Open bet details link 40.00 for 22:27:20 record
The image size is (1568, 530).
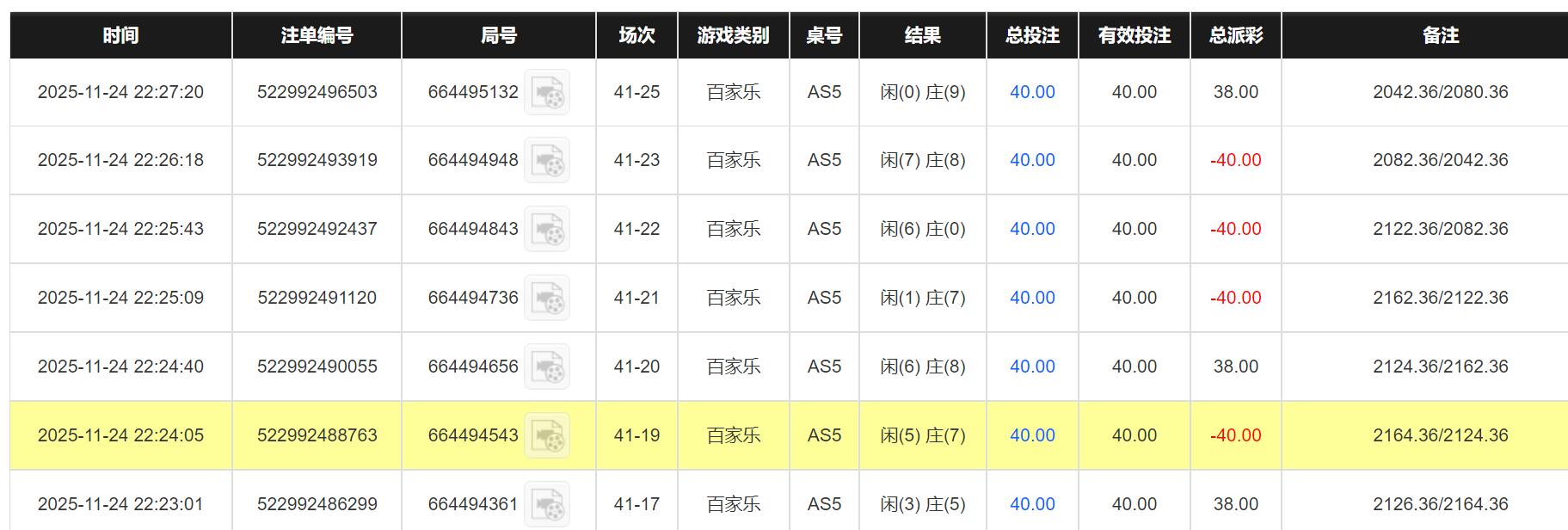pyautogui.click(x=1030, y=91)
